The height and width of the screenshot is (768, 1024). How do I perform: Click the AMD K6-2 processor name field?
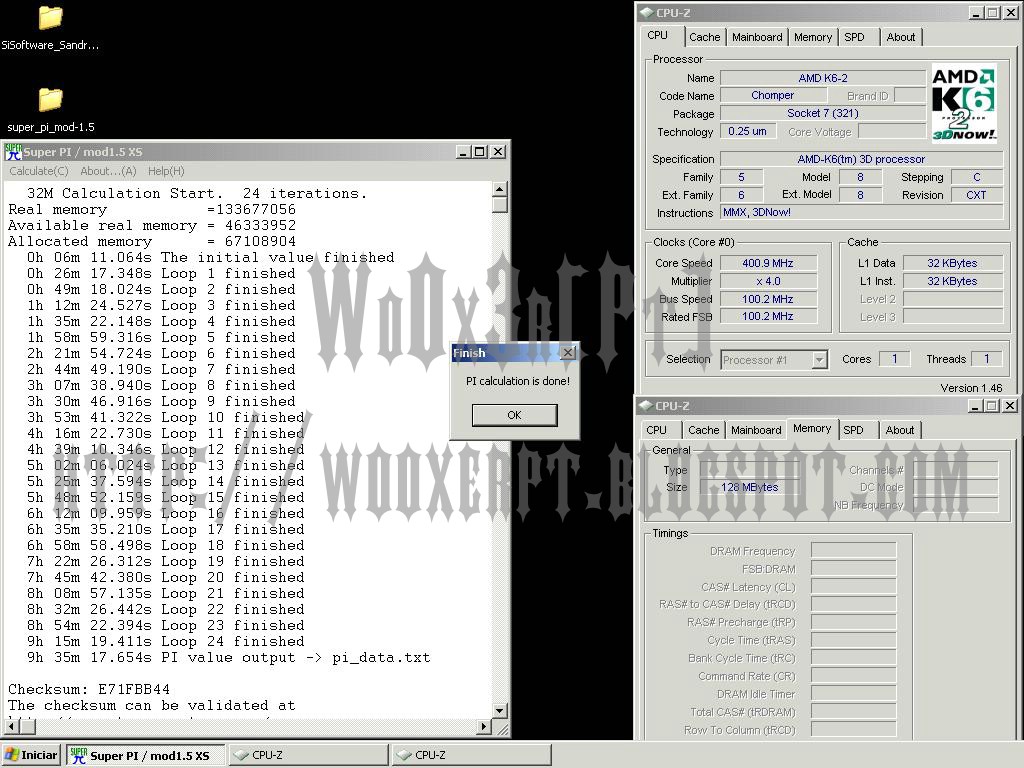tap(823, 78)
